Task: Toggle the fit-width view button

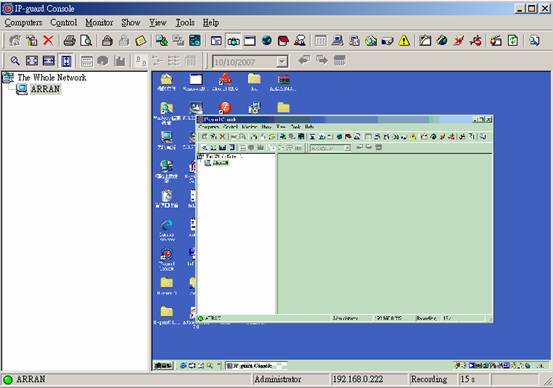Action: pyautogui.click(x=49, y=61)
